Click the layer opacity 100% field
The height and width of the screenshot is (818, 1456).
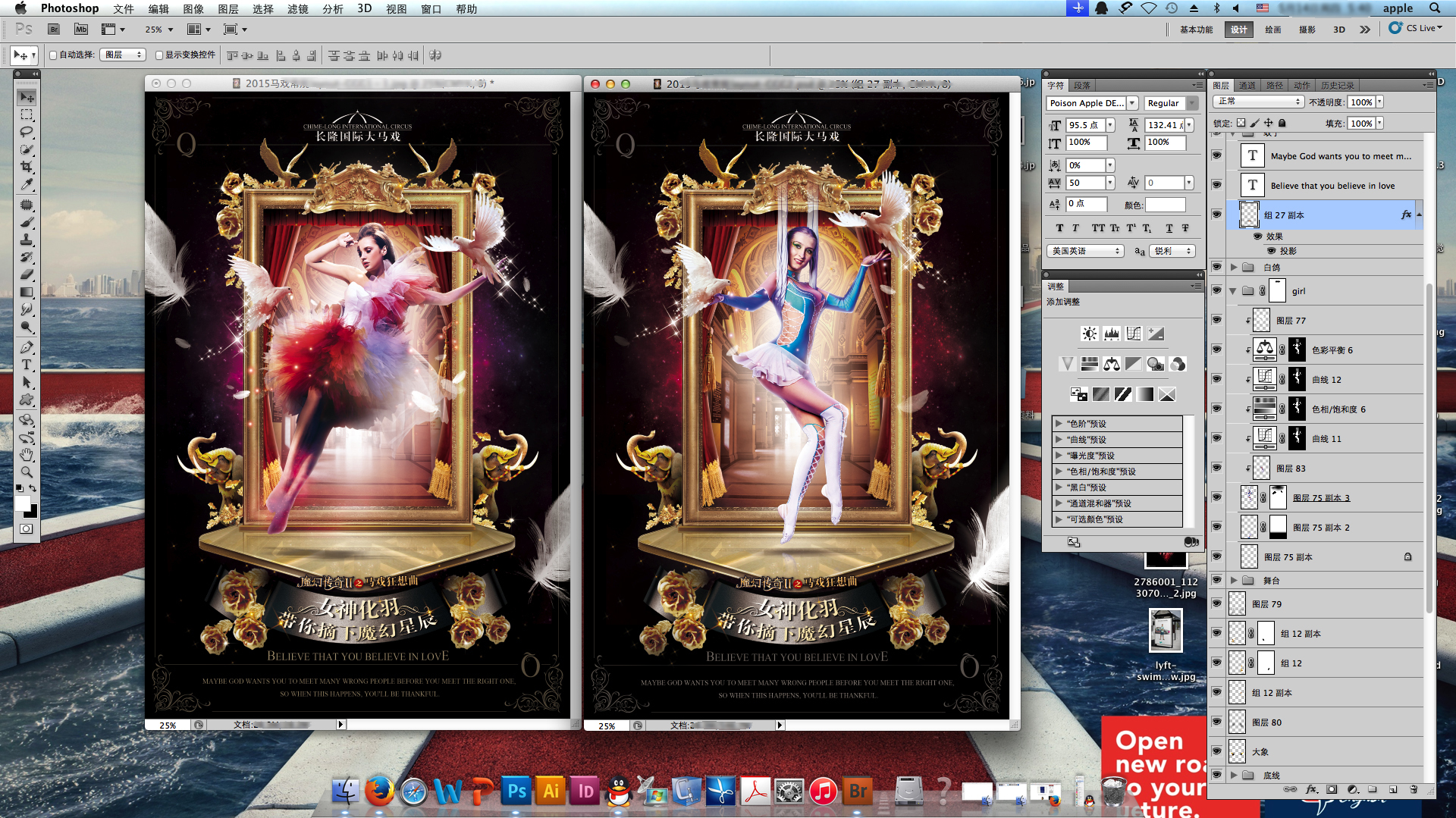[1361, 102]
